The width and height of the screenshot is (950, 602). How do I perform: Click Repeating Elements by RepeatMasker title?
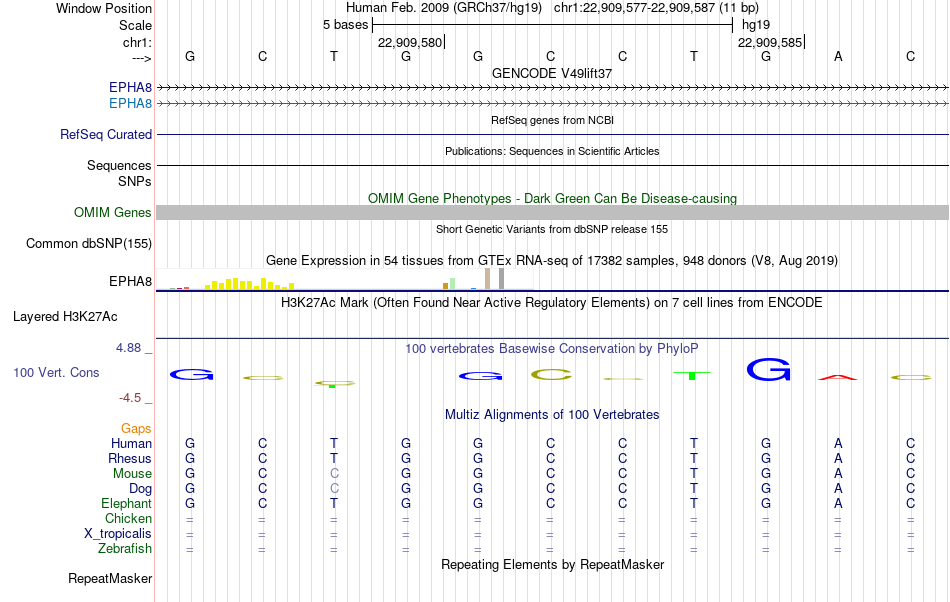553,564
